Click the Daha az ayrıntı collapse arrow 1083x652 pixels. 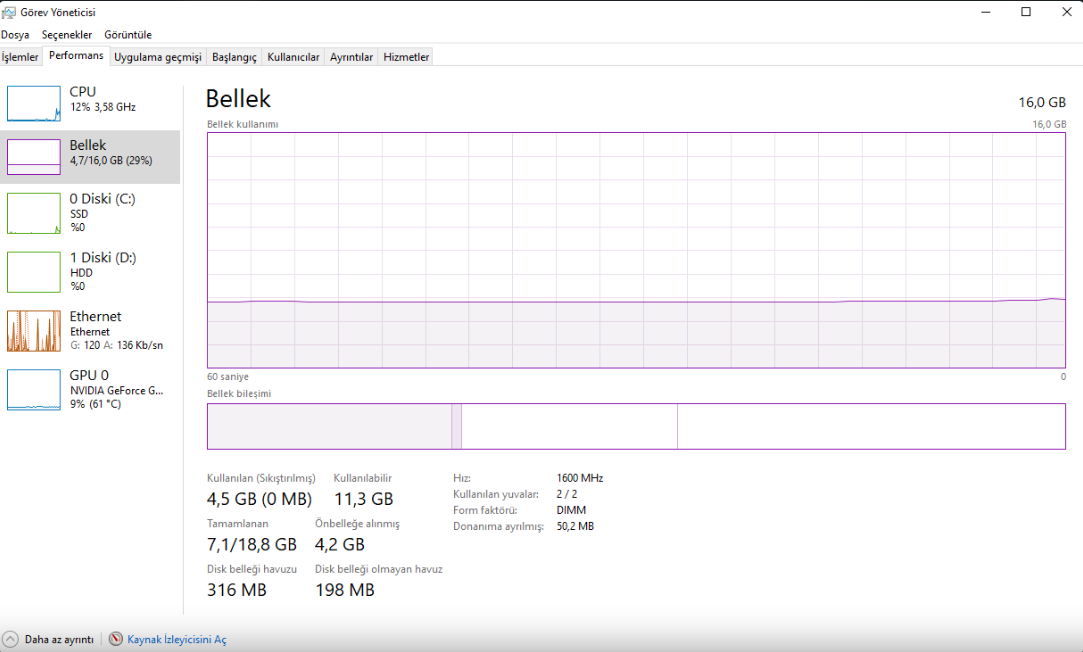[10, 639]
